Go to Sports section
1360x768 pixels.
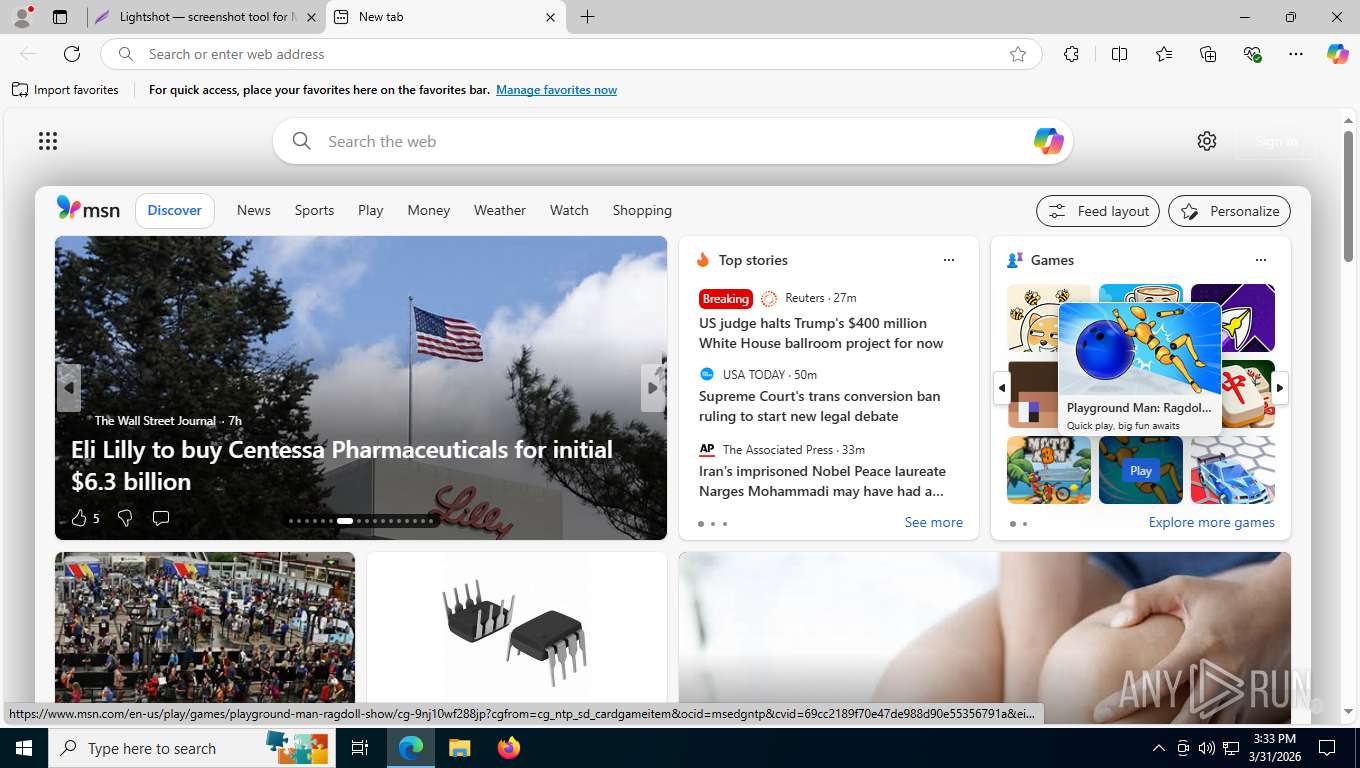[314, 210]
